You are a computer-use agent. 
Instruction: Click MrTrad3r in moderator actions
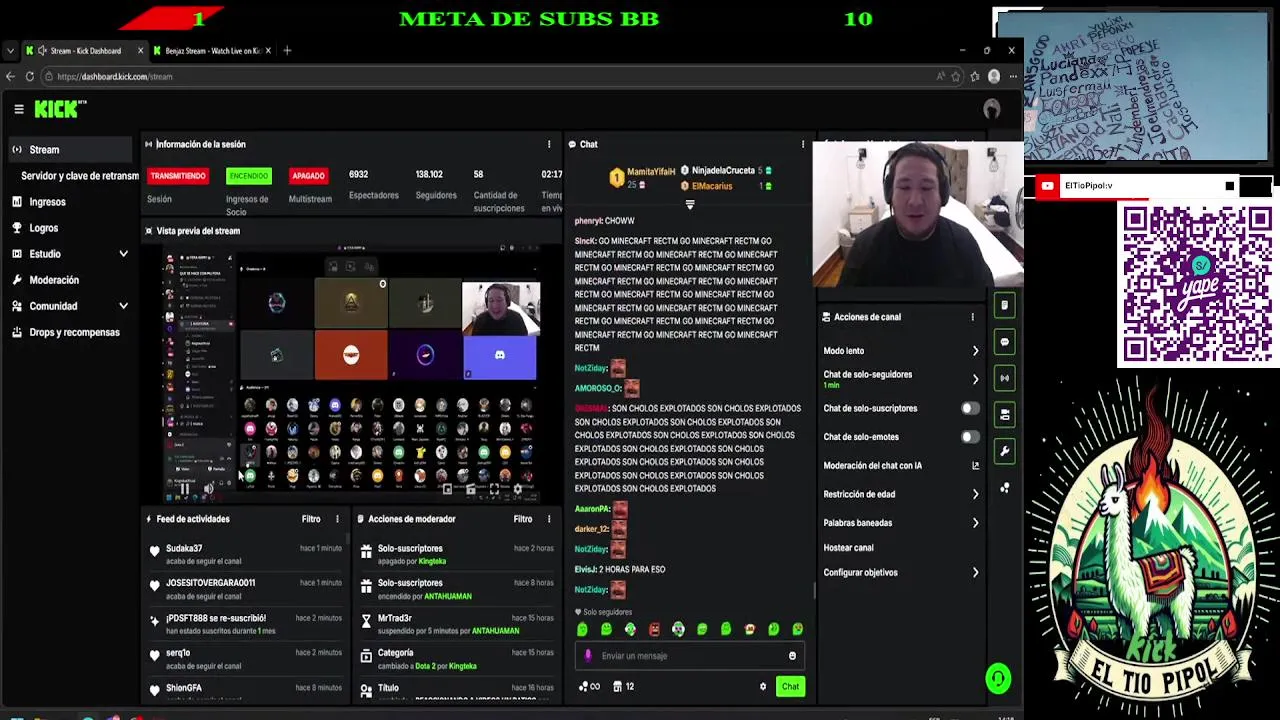click(394, 618)
